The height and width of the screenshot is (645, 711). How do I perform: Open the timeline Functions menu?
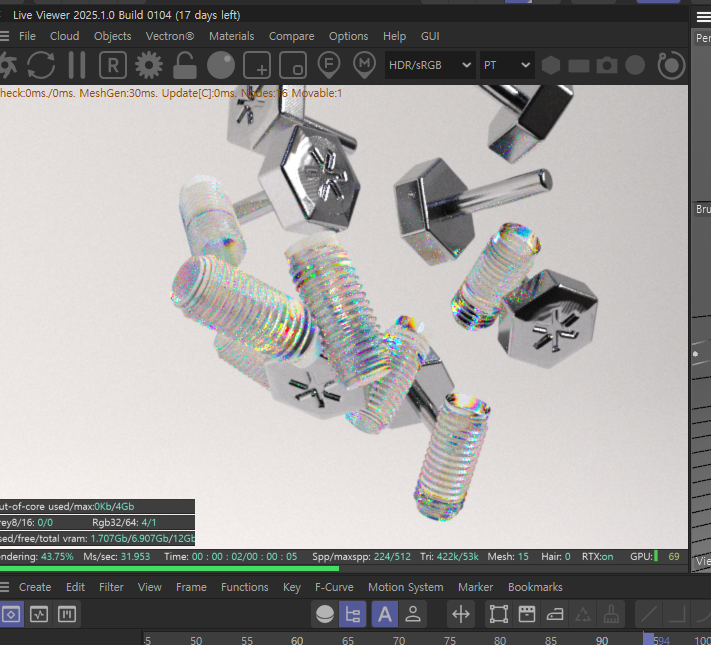(245, 587)
